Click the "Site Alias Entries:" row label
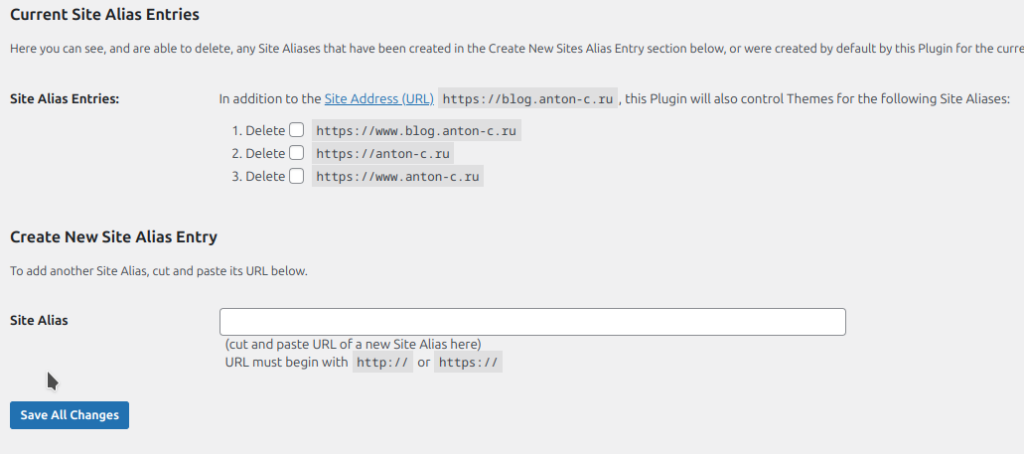 click(64, 99)
